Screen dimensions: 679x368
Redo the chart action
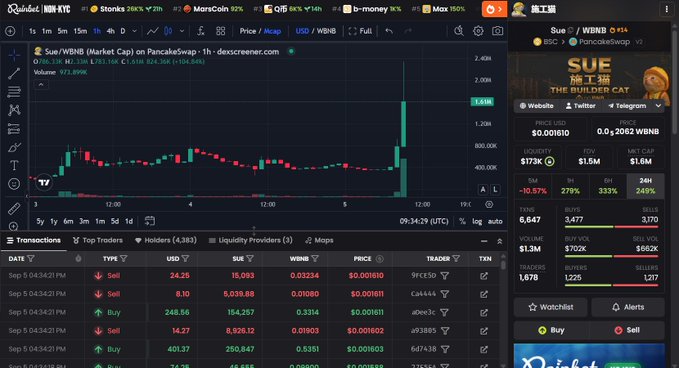(x=408, y=31)
